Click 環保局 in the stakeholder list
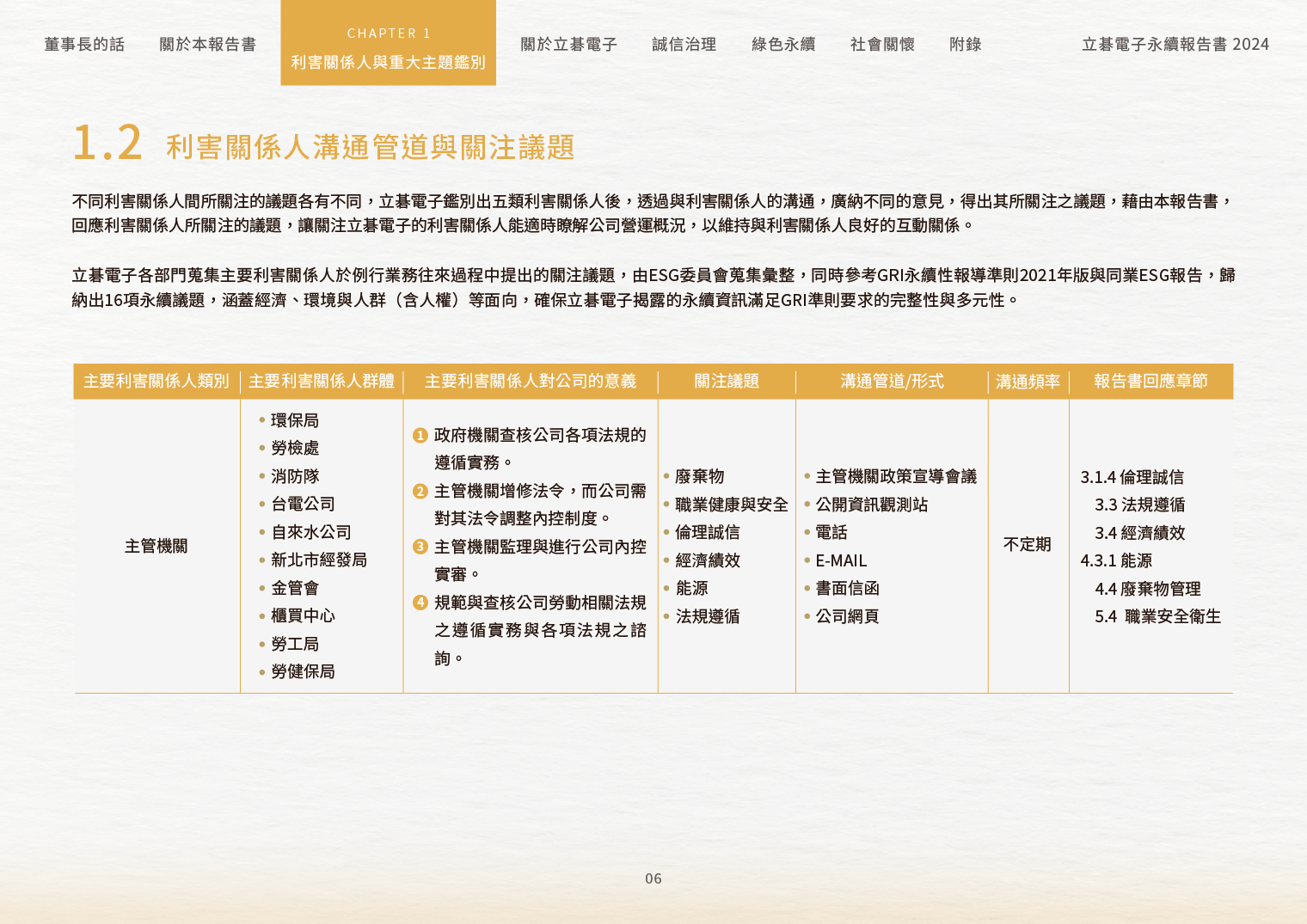Image resolution: width=1307 pixels, height=924 pixels. pos(295,420)
